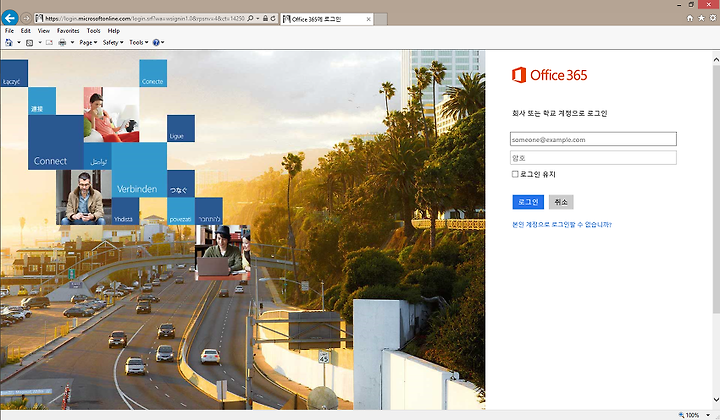The height and width of the screenshot is (420, 720).
Task: Click the woman drinking coffee photo tile
Action: [x=112, y=115]
